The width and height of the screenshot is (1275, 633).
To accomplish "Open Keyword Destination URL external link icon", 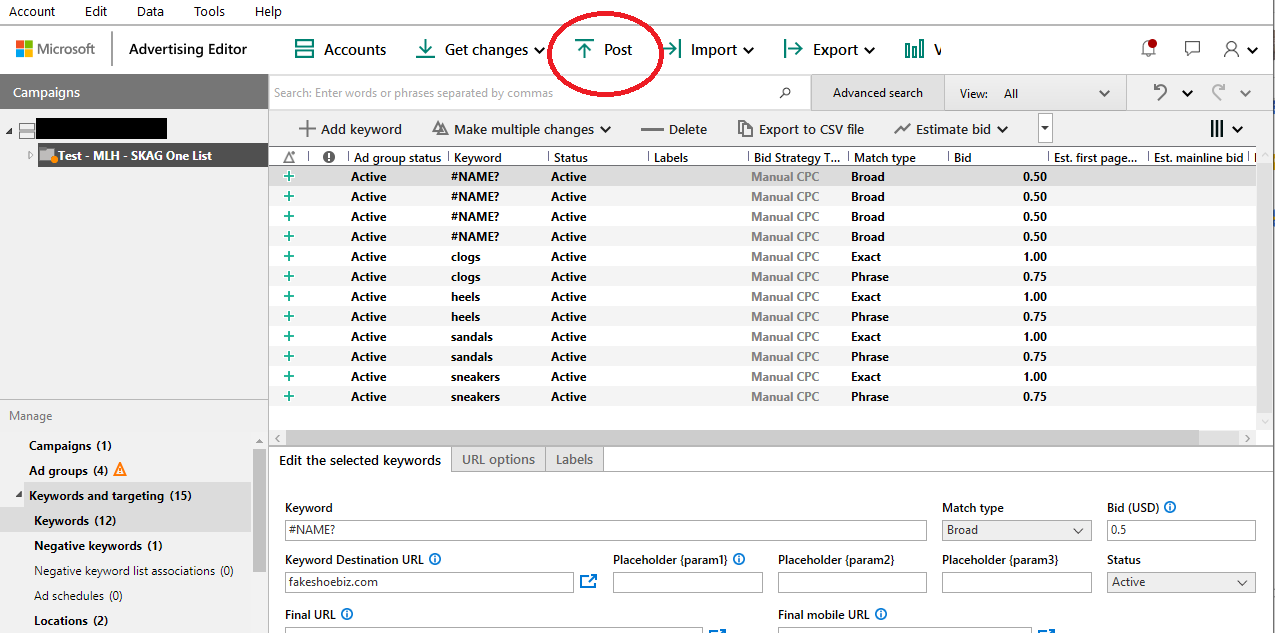I will pyautogui.click(x=588, y=581).
